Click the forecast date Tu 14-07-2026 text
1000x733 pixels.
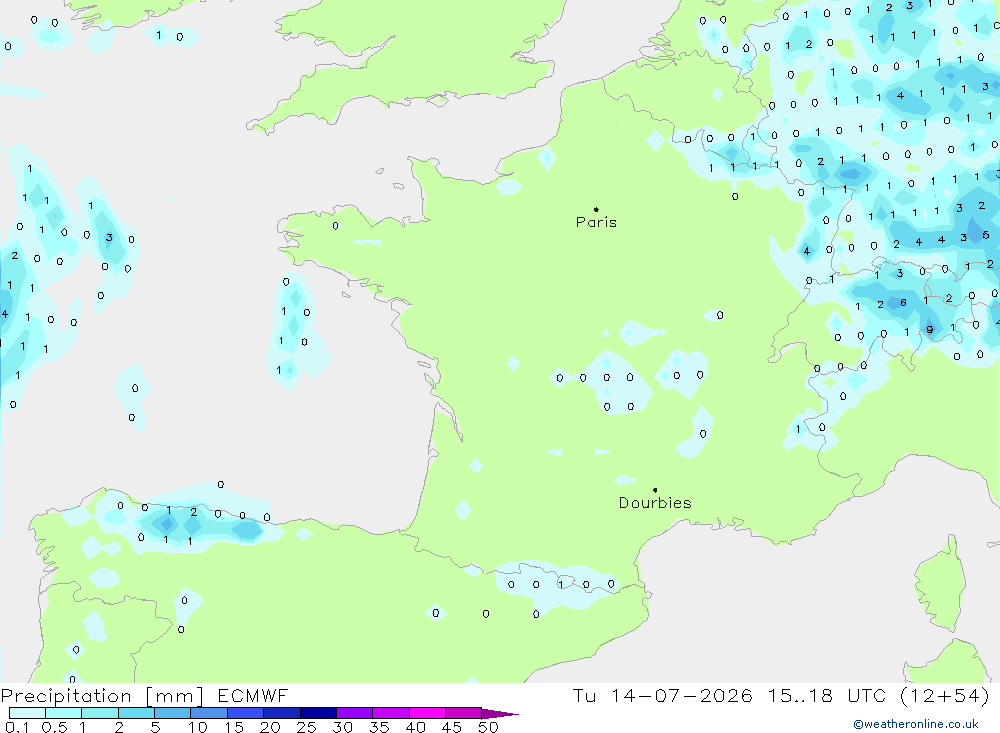point(662,695)
